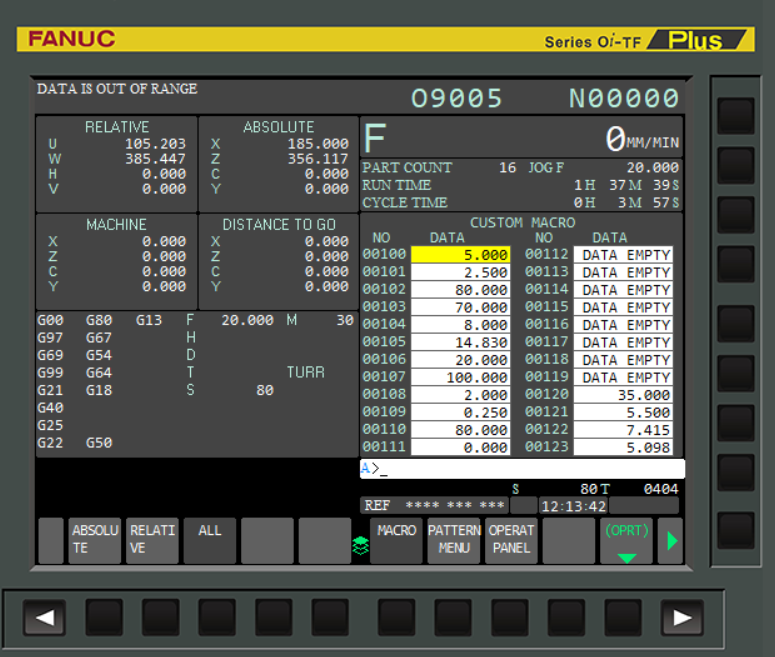Click the left arrow hardware key
Viewport: 775px width, 657px height.
44,617
